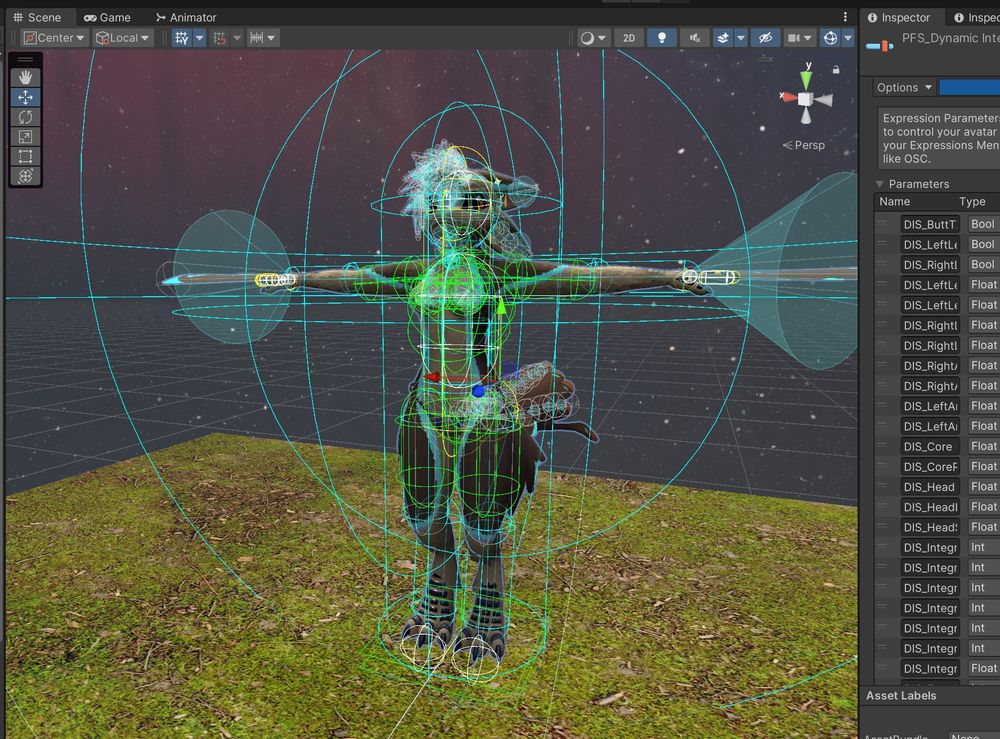Open the grid snapping options arrow
The height and width of the screenshot is (739, 1000).
pyautogui.click(x=237, y=38)
